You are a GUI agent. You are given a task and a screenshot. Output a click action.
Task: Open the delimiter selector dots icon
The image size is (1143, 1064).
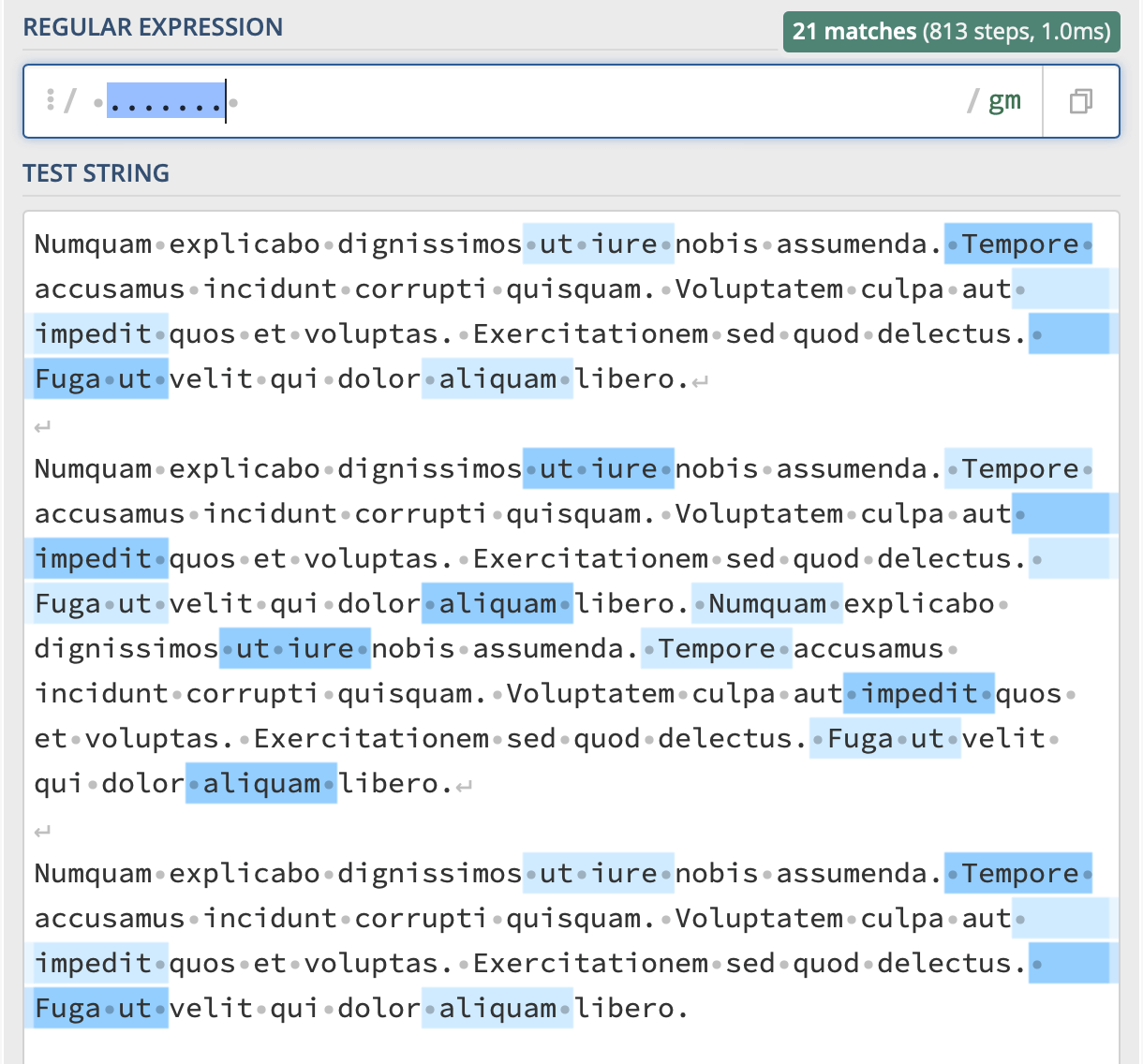[51, 99]
